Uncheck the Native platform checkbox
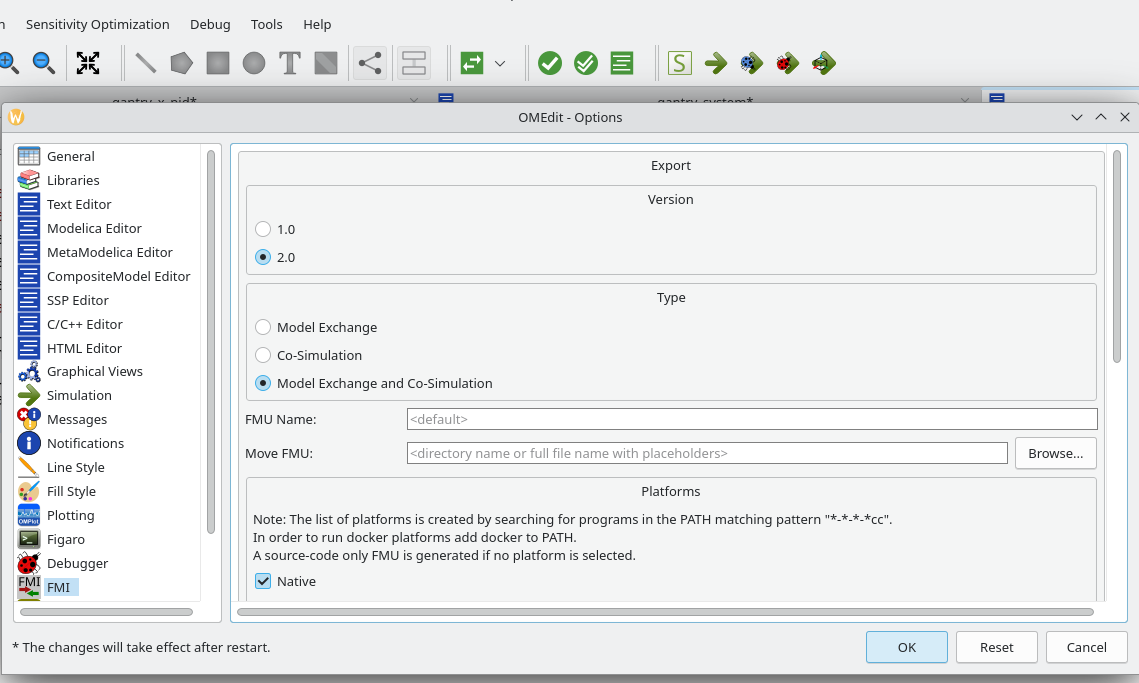1139x683 pixels. (x=263, y=581)
